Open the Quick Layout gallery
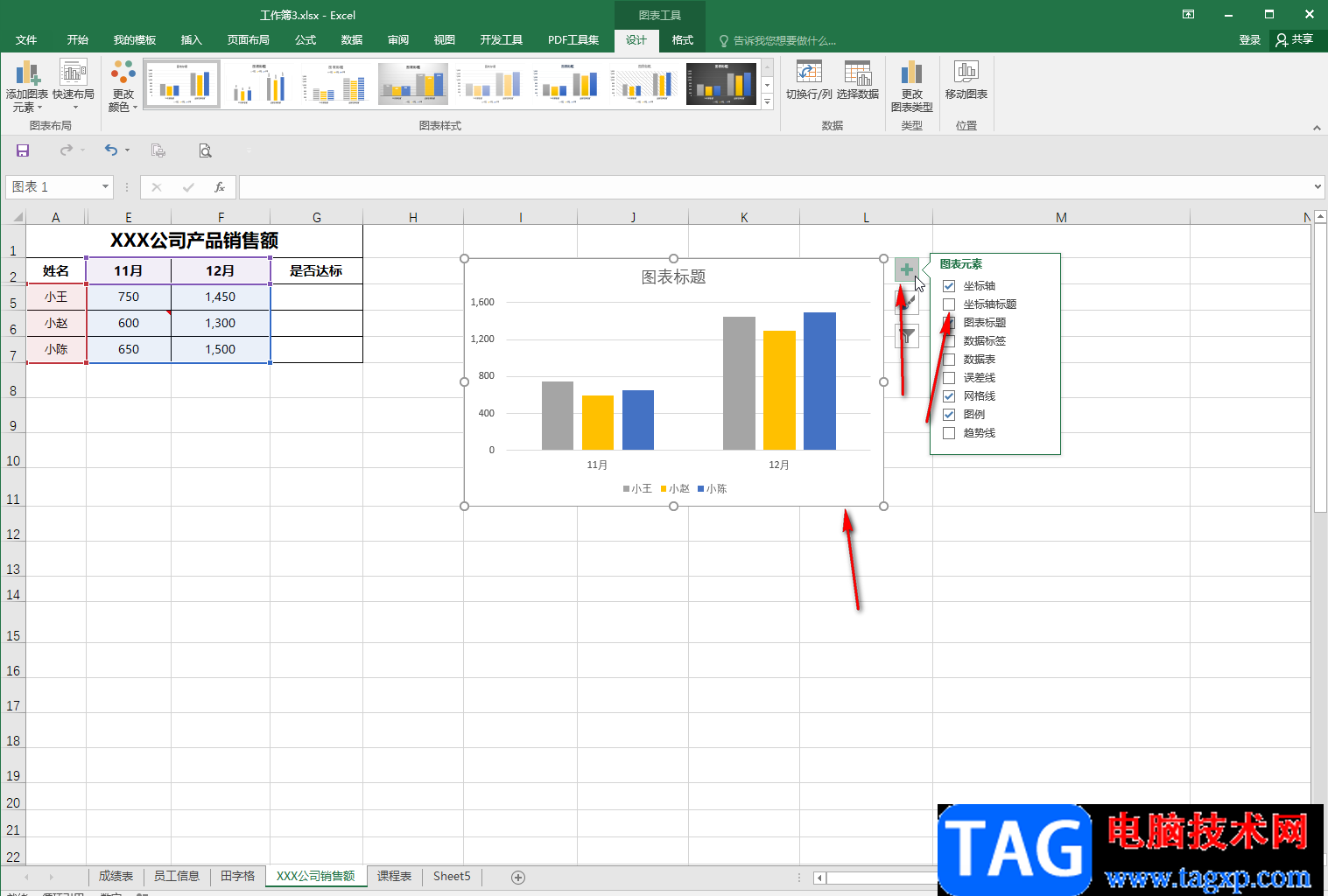This screenshot has height=896, width=1328. point(74,86)
